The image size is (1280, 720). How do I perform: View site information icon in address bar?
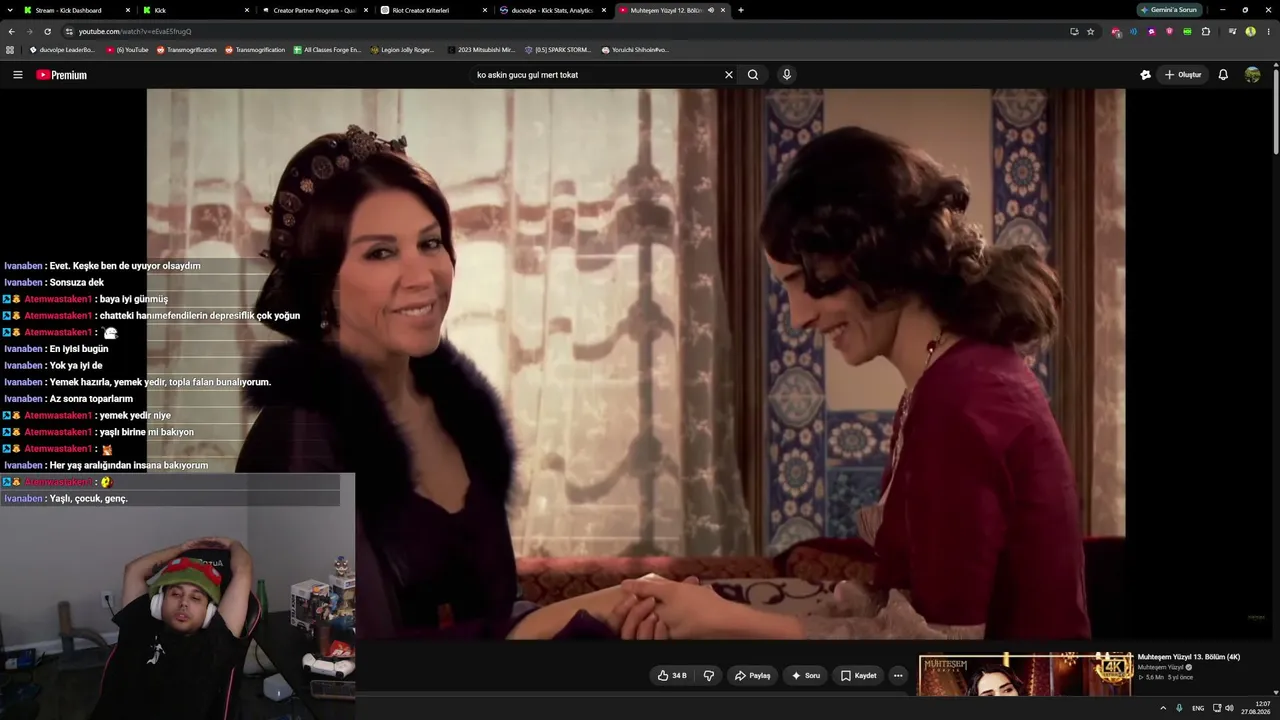[68, 31]
